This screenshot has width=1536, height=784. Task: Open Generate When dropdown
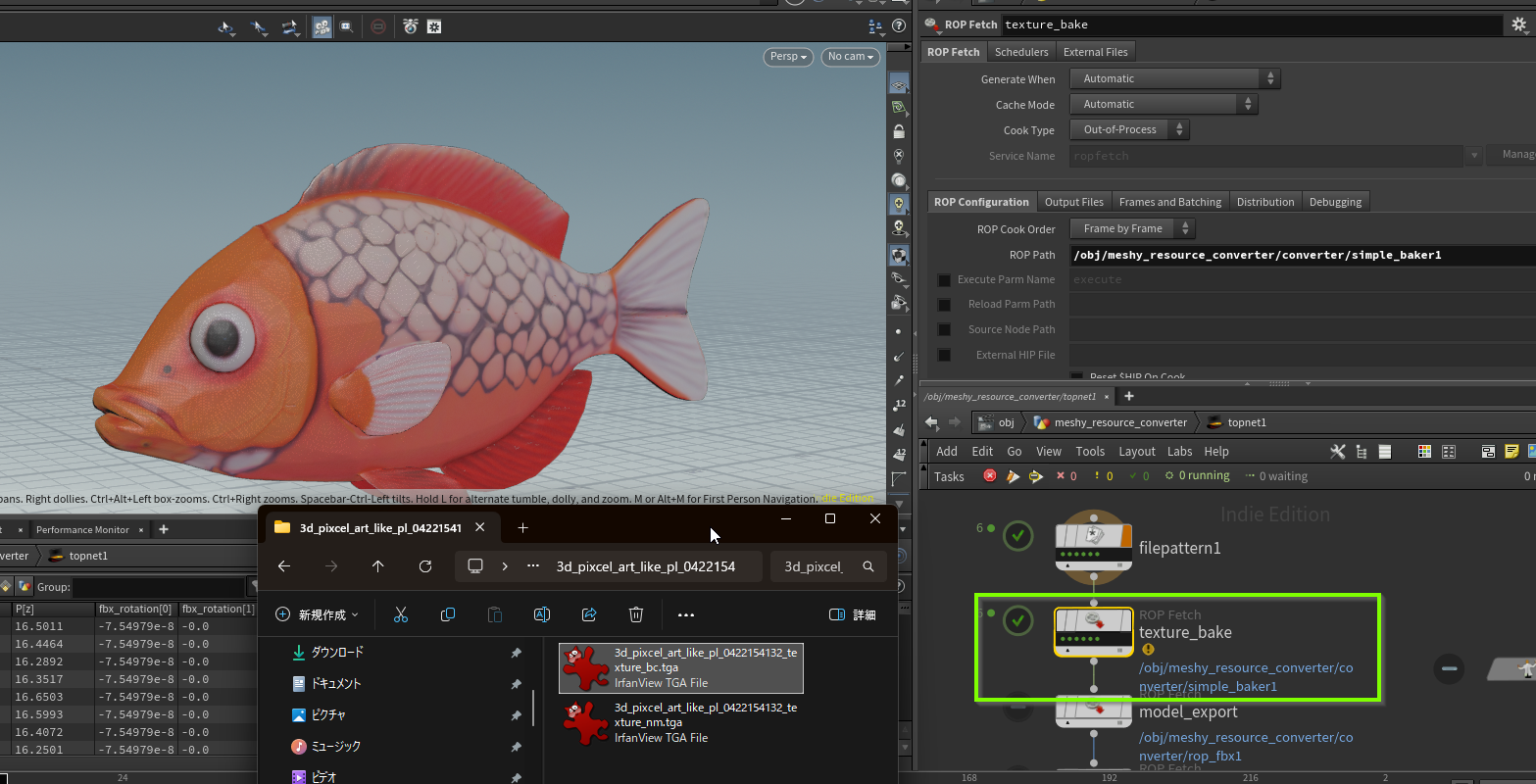point(1174,78)
